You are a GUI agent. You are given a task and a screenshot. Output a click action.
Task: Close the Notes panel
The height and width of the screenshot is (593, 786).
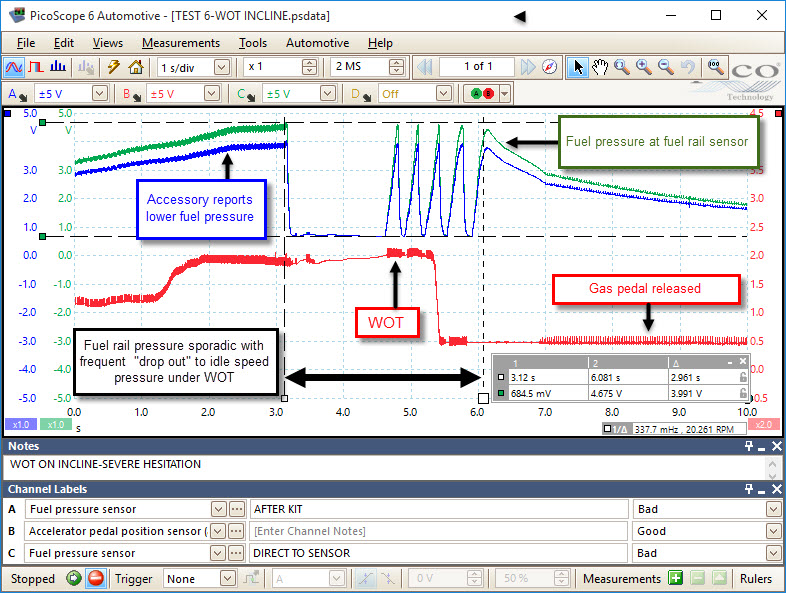[776, 446]
